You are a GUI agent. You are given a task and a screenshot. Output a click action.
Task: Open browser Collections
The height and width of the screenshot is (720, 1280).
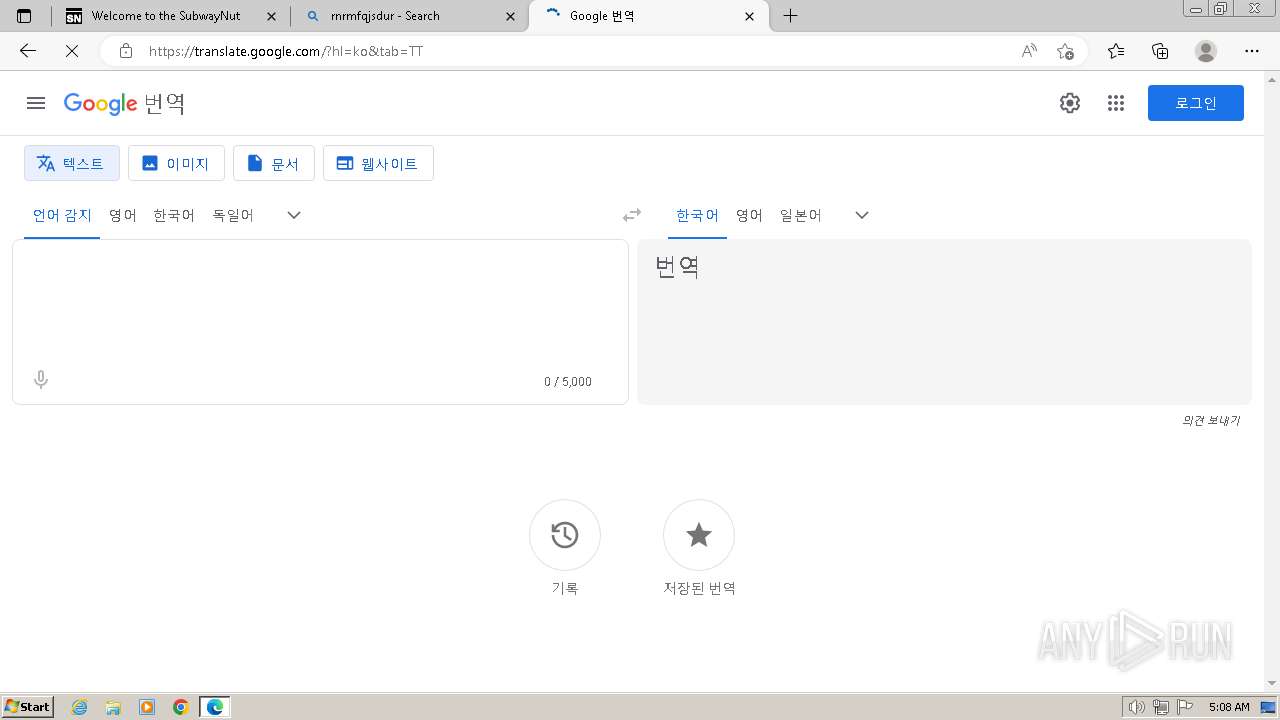tap(1160, 51)
